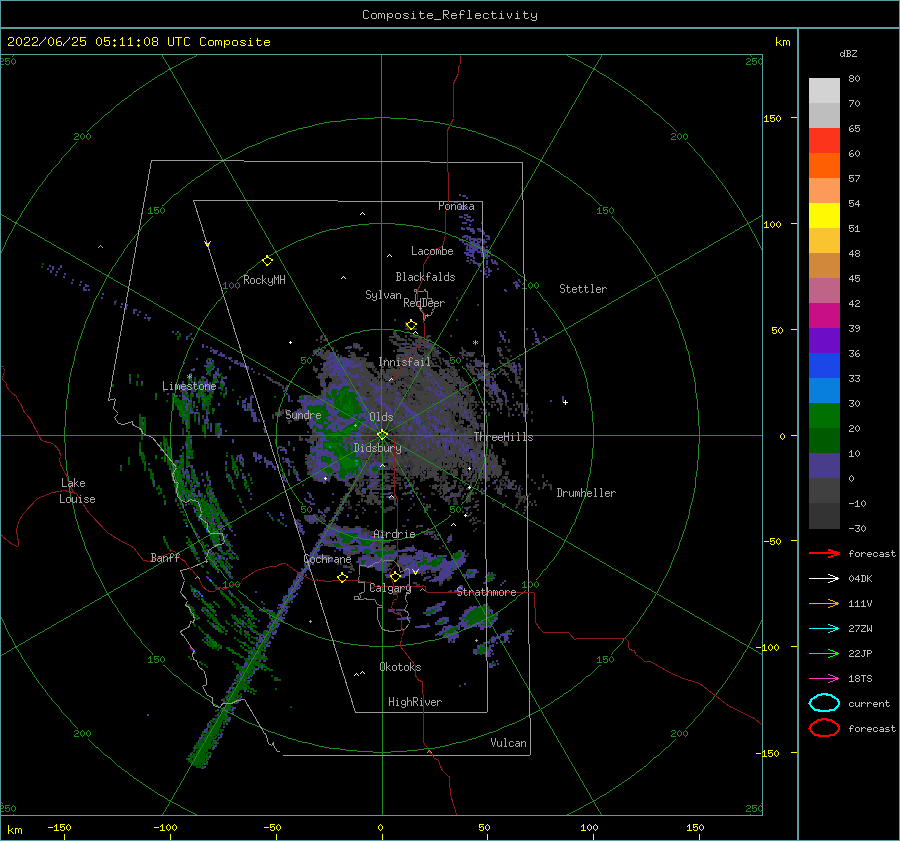Select the tan 48 dBZ color swatch
This screenshot has width=900, height=841.
824,265
